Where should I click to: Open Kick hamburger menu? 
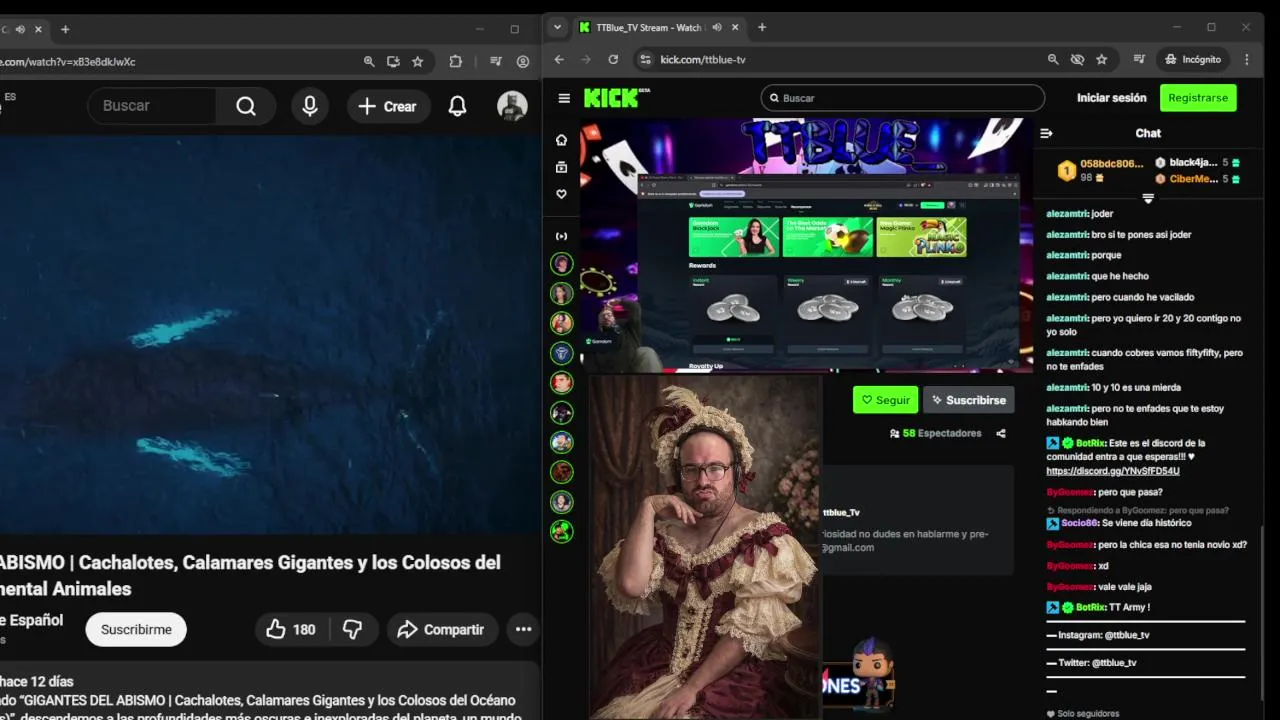(564, 98)
